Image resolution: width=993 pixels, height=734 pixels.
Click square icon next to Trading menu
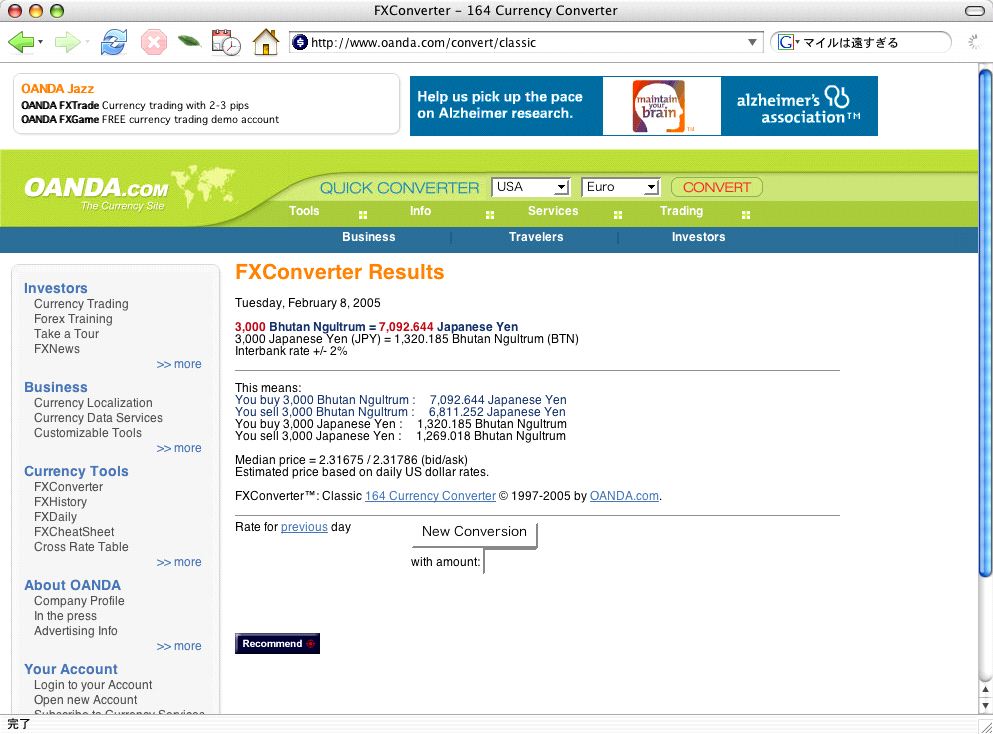(x=746, y=215)
